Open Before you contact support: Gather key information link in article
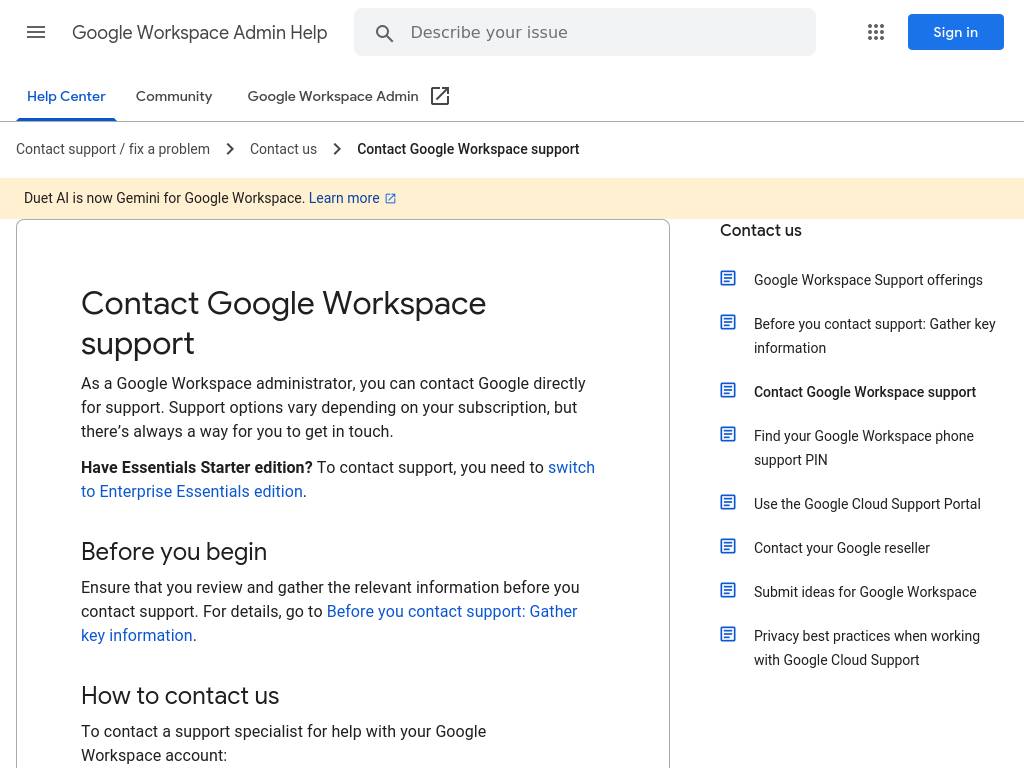The width and height of the screenshot is (1024, 768). 451,611
